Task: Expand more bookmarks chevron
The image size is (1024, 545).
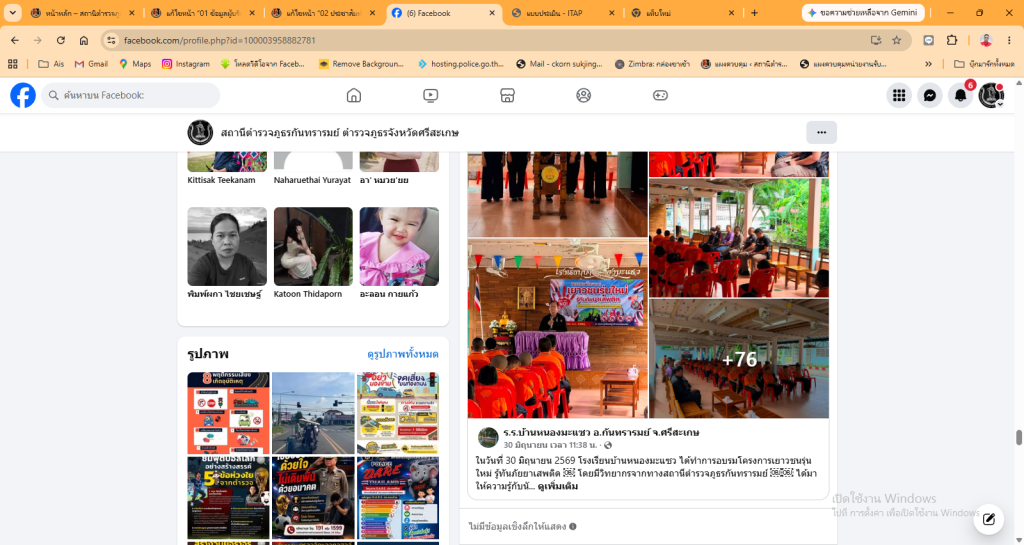Action: point(929,64)
